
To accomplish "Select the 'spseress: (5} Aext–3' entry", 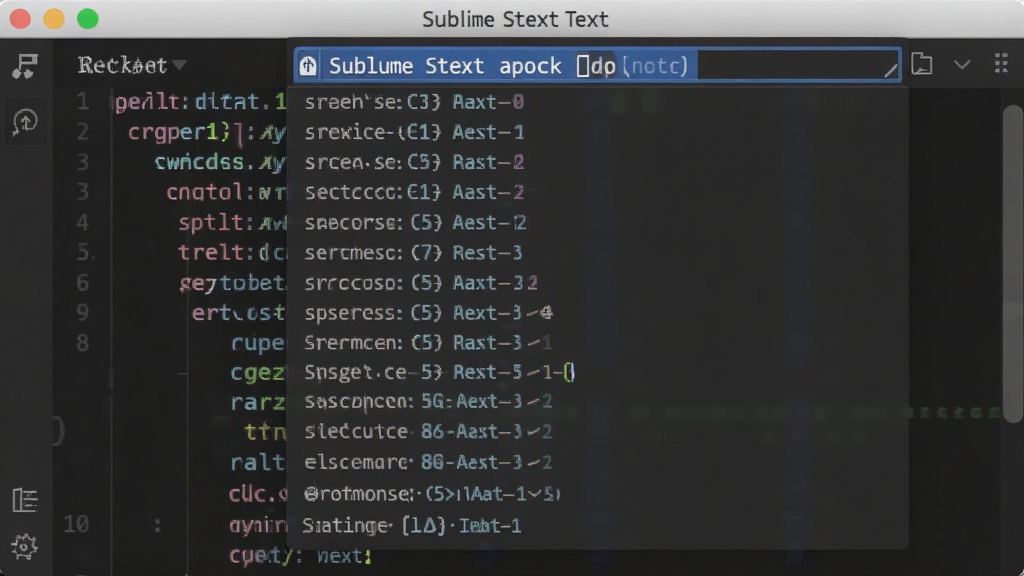I will pos(598,313).
